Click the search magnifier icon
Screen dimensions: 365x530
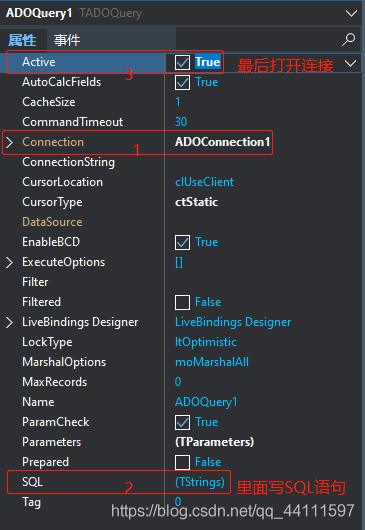348,39
